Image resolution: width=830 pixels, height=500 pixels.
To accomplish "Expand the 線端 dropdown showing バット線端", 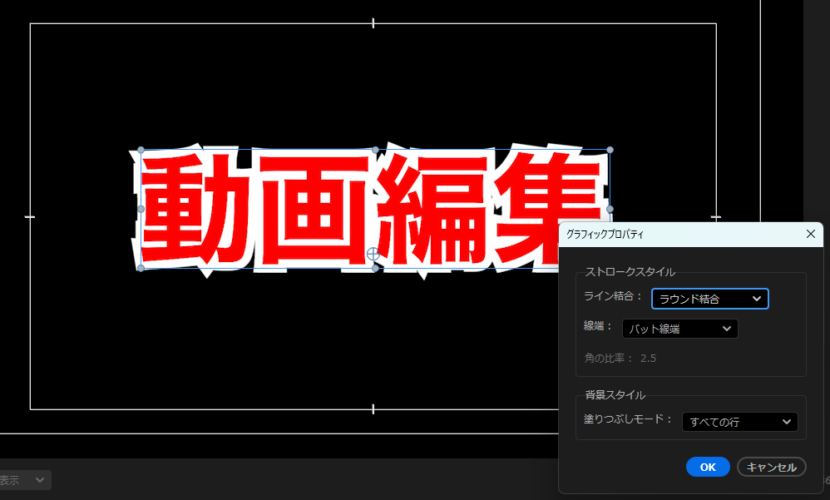I will [x=679, y=329].
